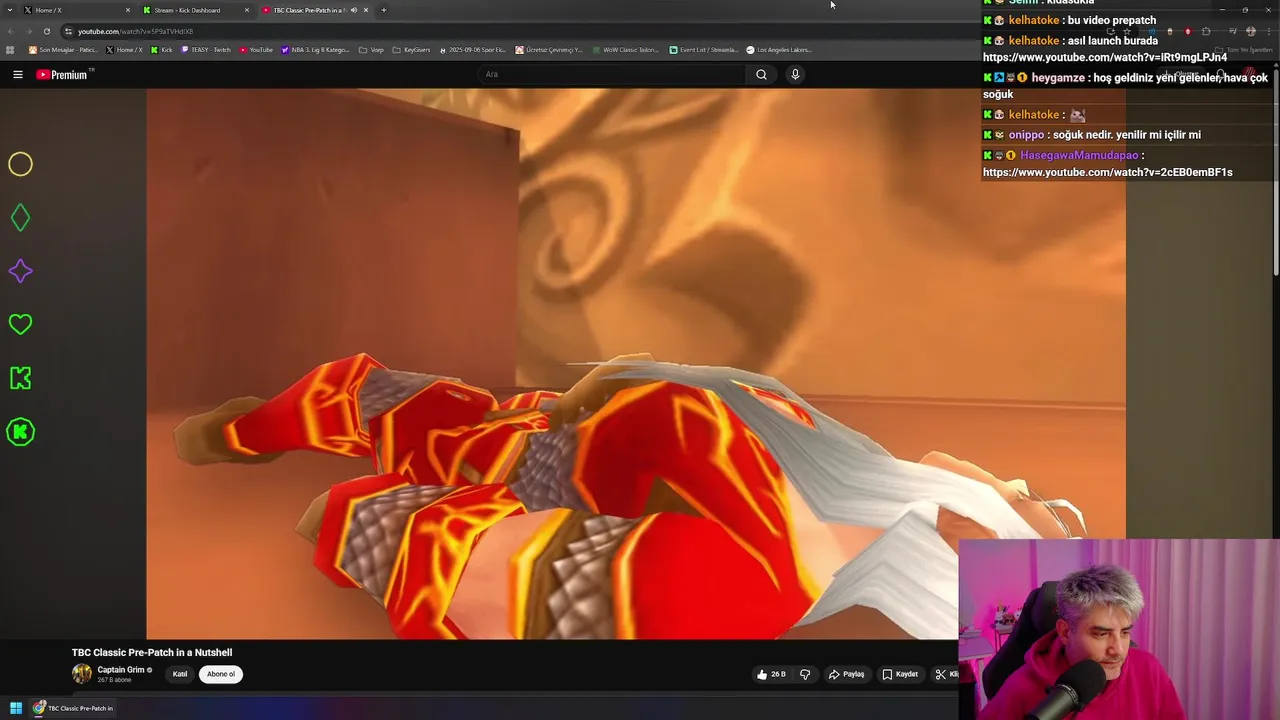The image size is (1280, 720).
Task: Run search with the magnifier icon
Action: click(x=761, y=74)
